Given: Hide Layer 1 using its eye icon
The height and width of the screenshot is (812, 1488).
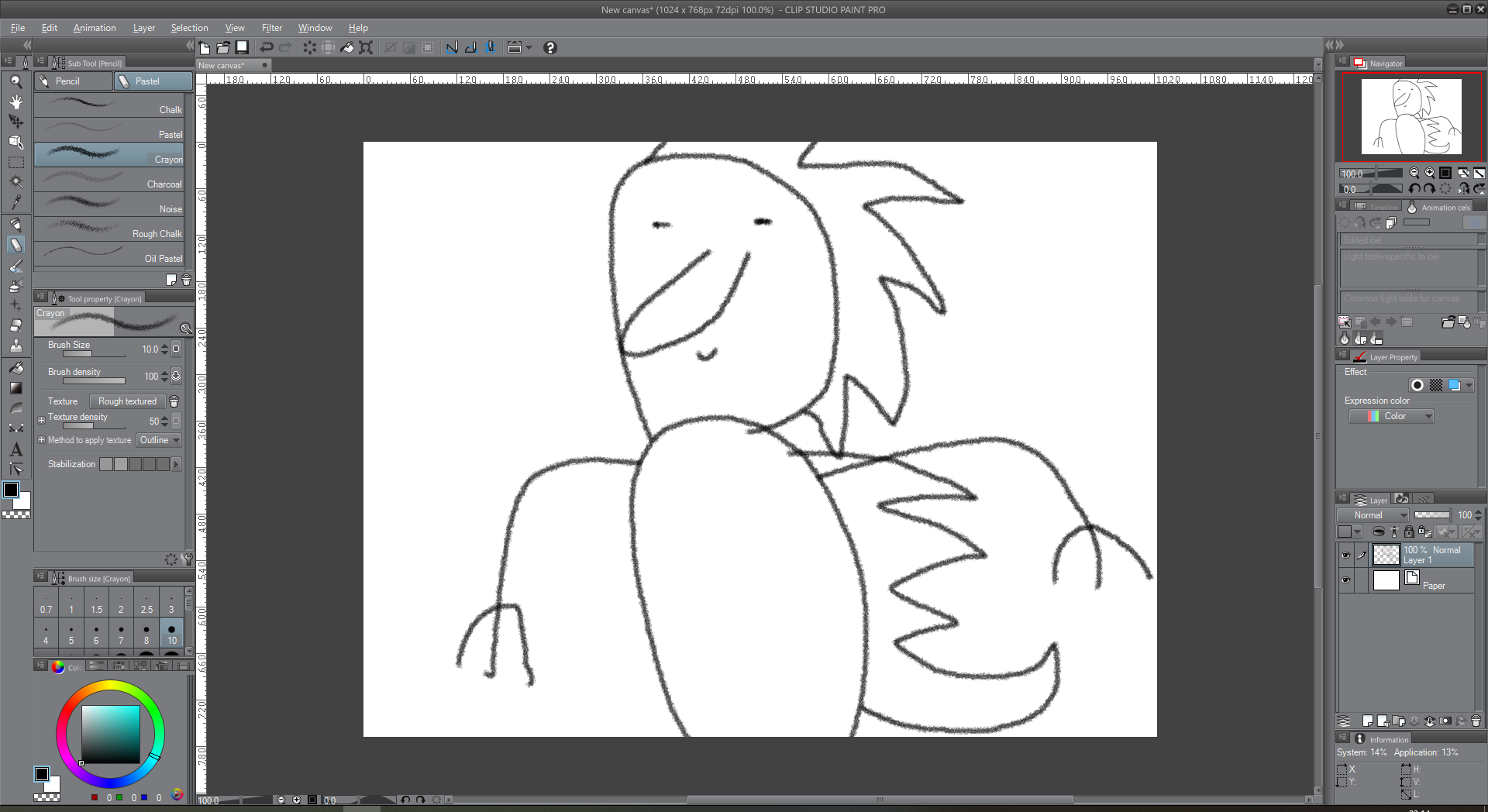Looking at the screenshot, I should [1345, 555].
